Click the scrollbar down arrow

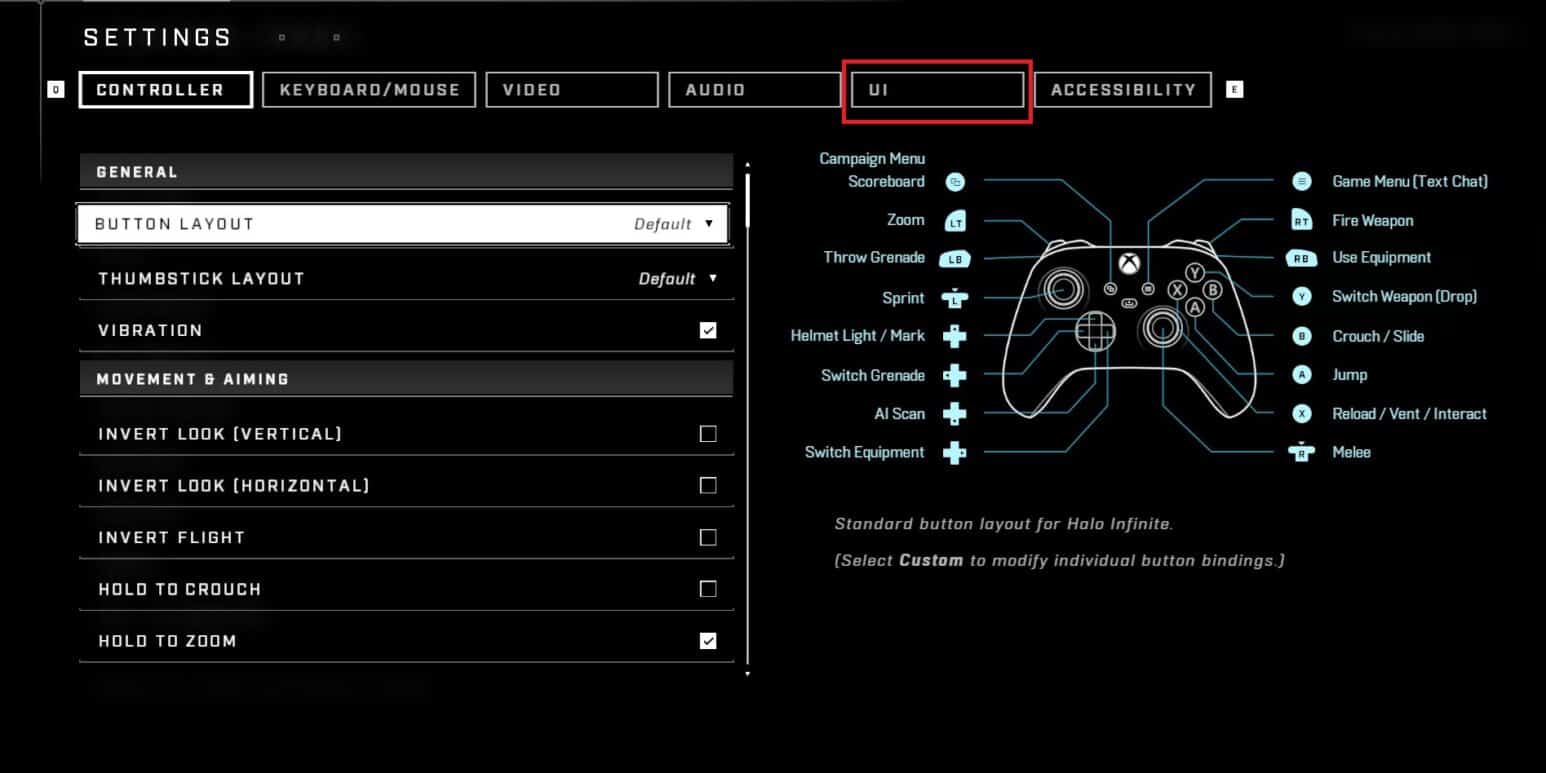pyautogui.click(x=747, y=674)
